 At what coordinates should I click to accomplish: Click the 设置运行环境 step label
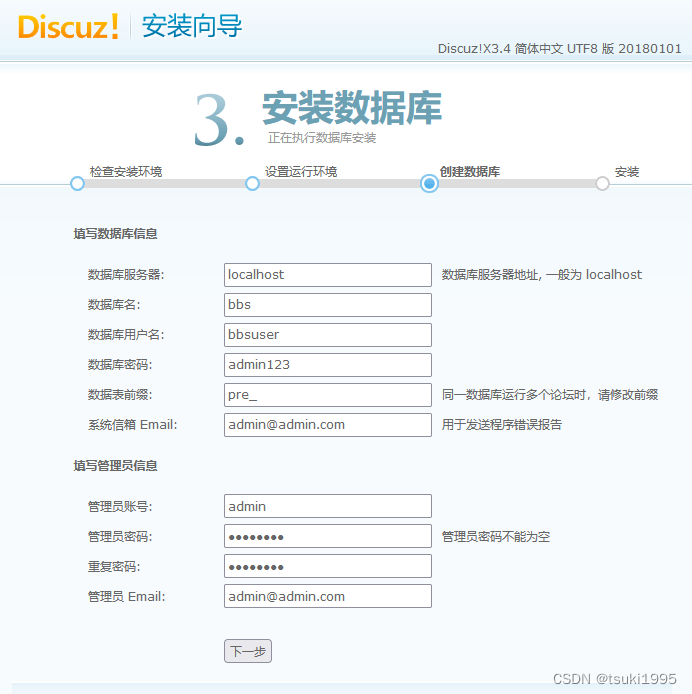301,171
